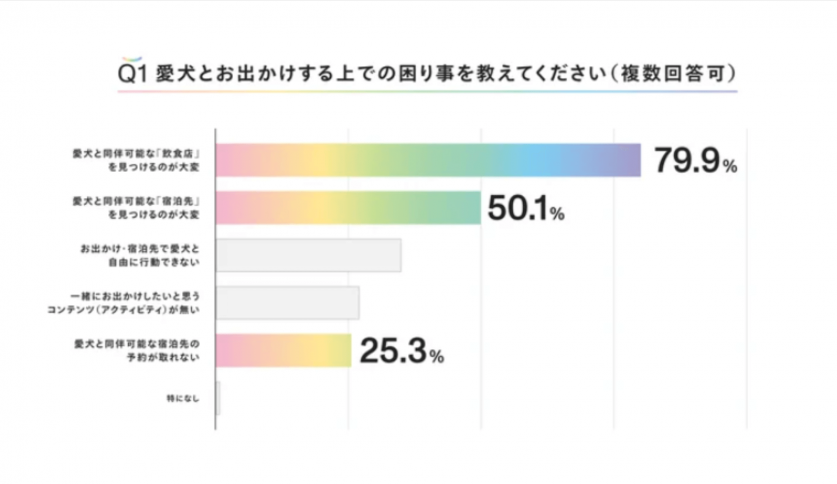Click the 特になし axis label

point(186,397)
